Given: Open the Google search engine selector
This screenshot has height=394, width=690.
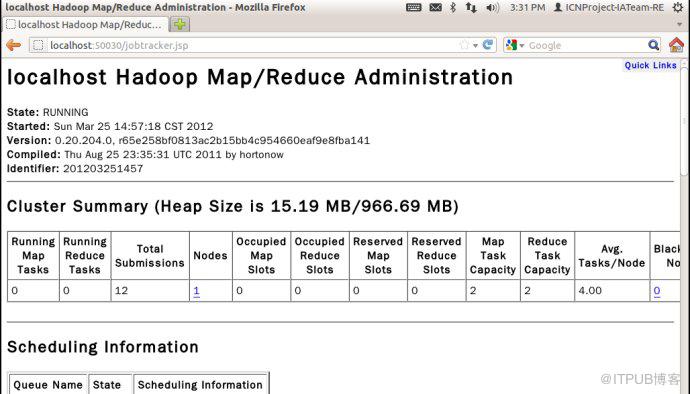Looking at the screenshot, I should click(514, 45).
